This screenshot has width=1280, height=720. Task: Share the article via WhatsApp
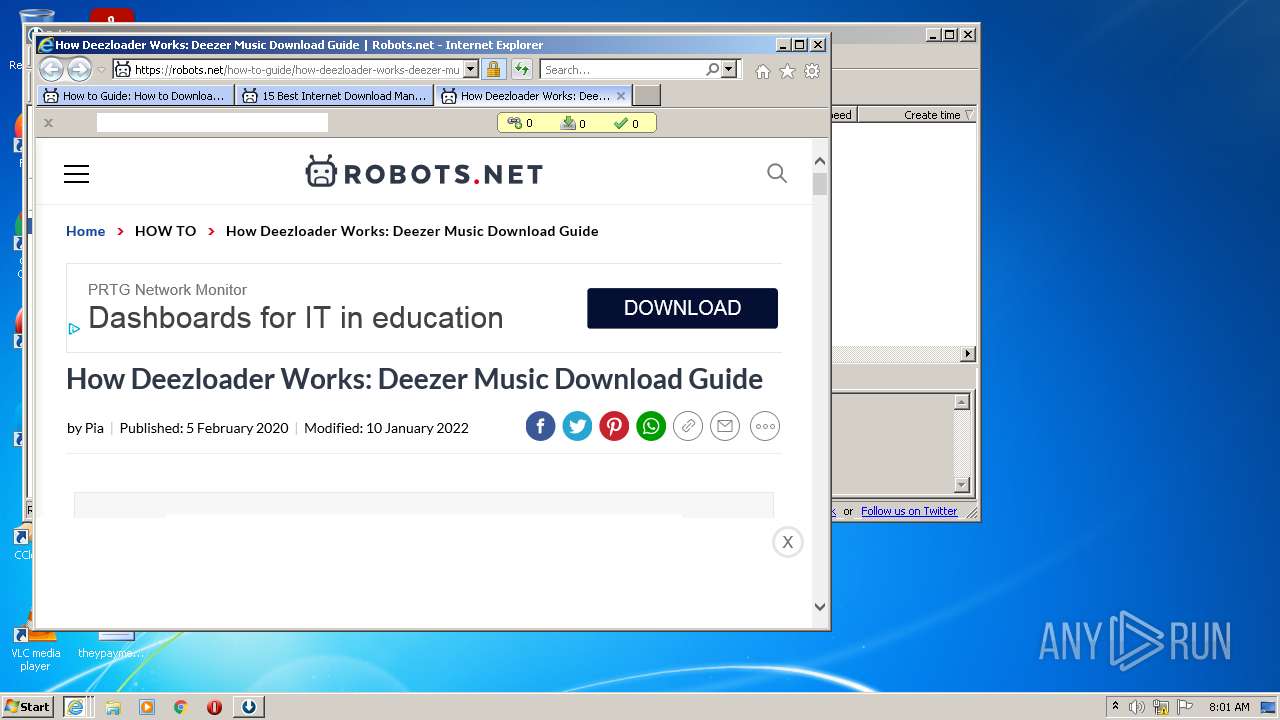point(651,426)
